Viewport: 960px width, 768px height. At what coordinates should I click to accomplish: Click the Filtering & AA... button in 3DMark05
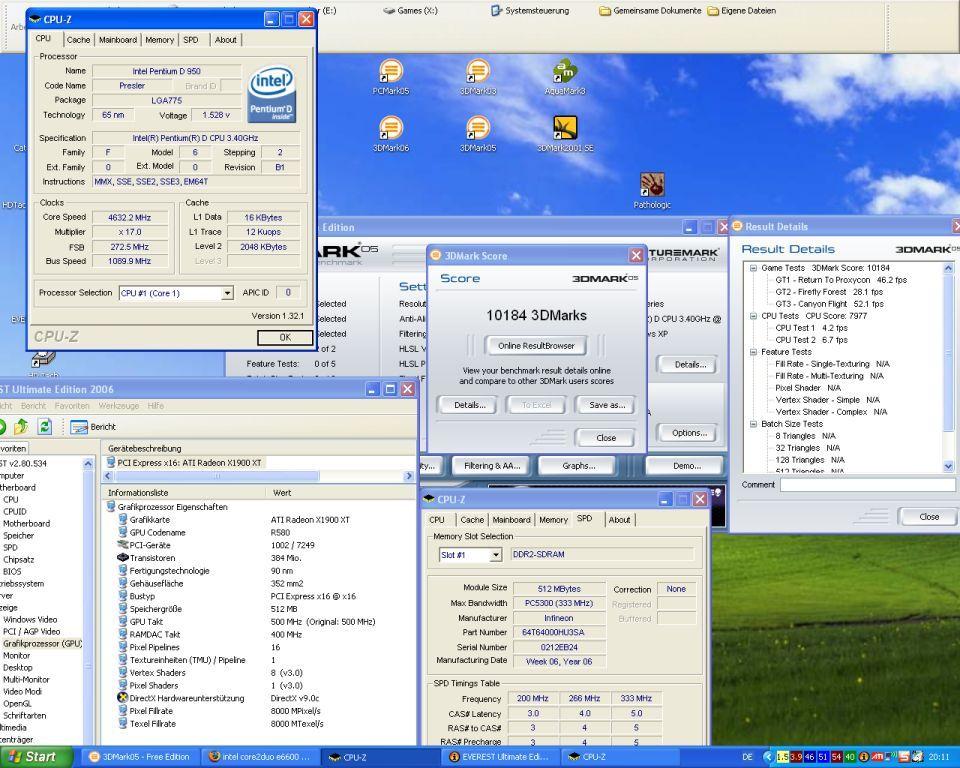(x=492, y=466)
